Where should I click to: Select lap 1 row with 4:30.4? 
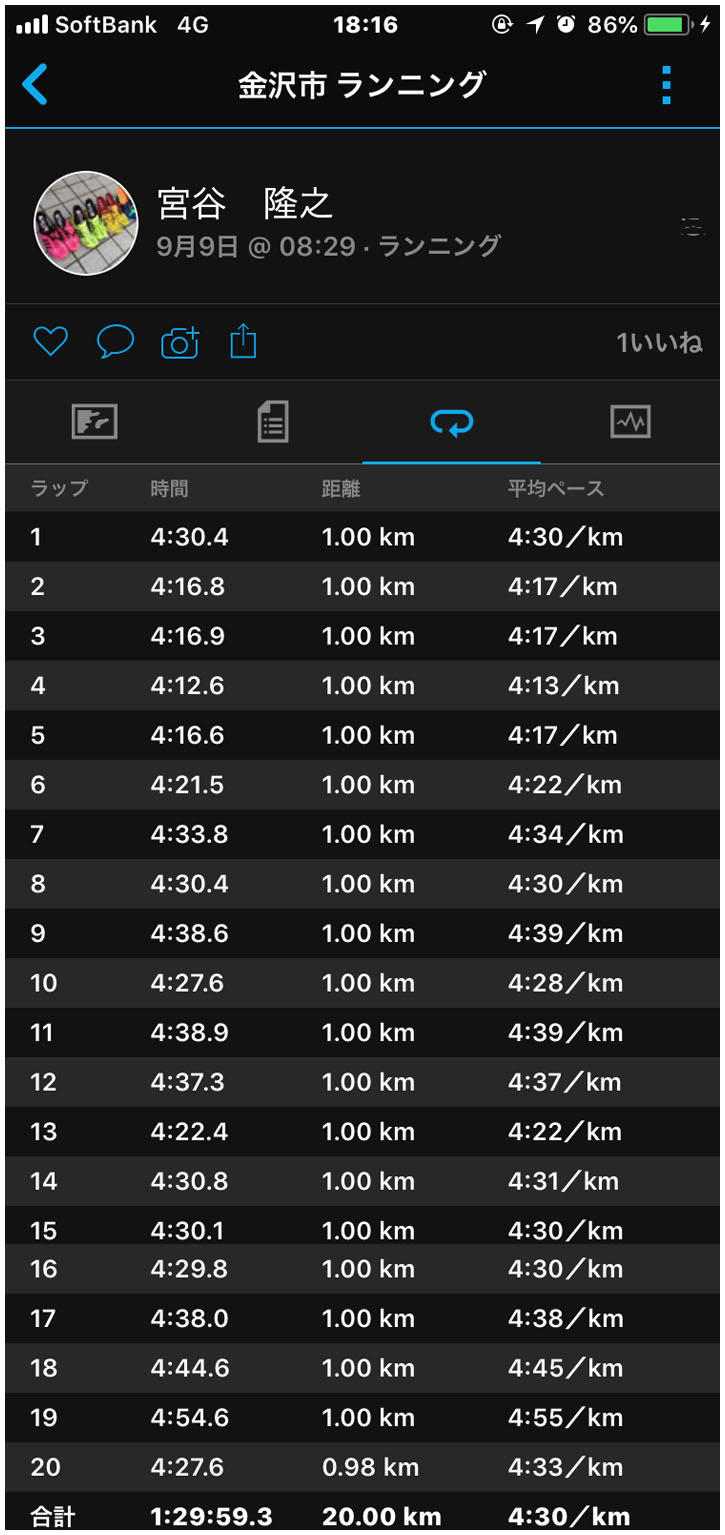coord(362,537)
